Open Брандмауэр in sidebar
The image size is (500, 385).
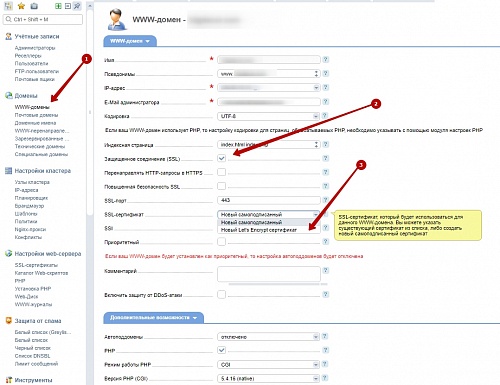point(29,206)
